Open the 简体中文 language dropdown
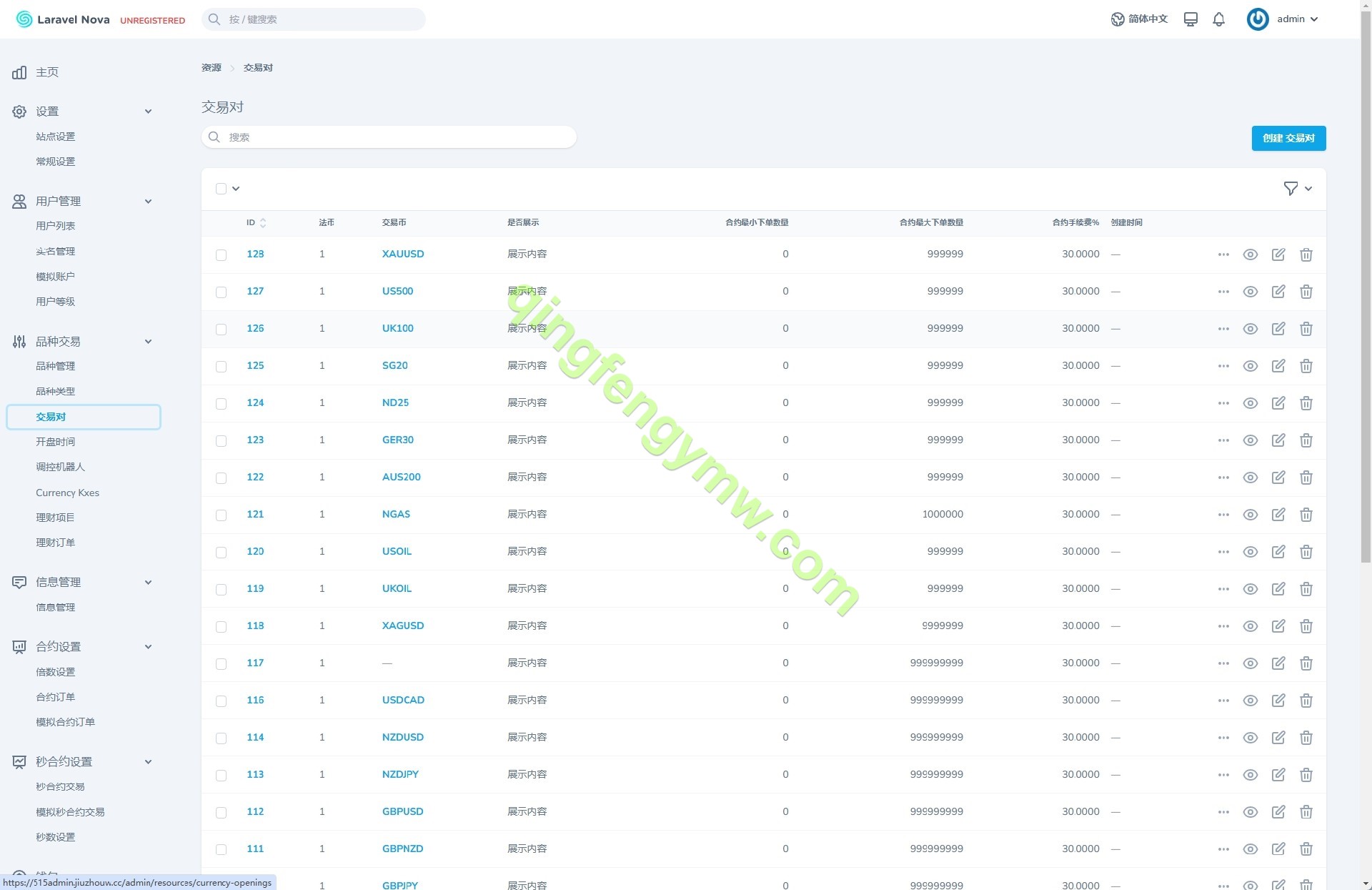The height and width of the screenshot is (890, 1372). 1148,19
